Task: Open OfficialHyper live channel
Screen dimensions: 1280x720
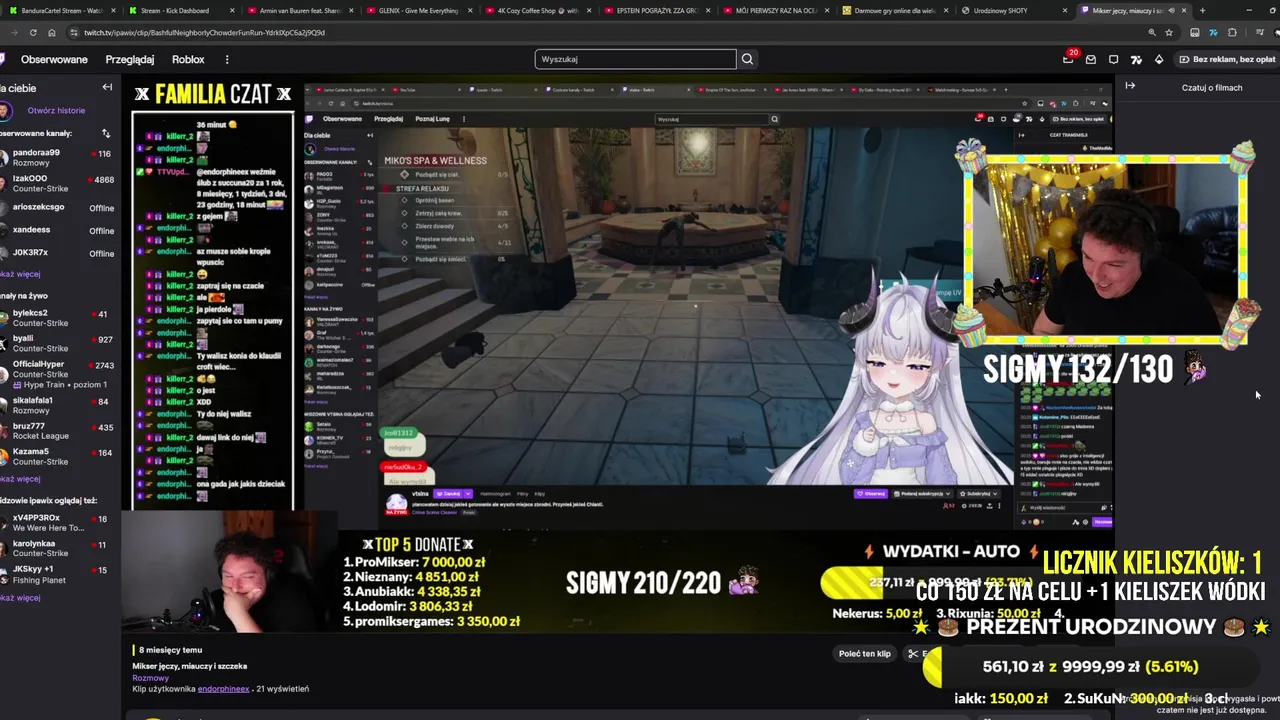Action: pyautogui.click(x=60, y=373)
